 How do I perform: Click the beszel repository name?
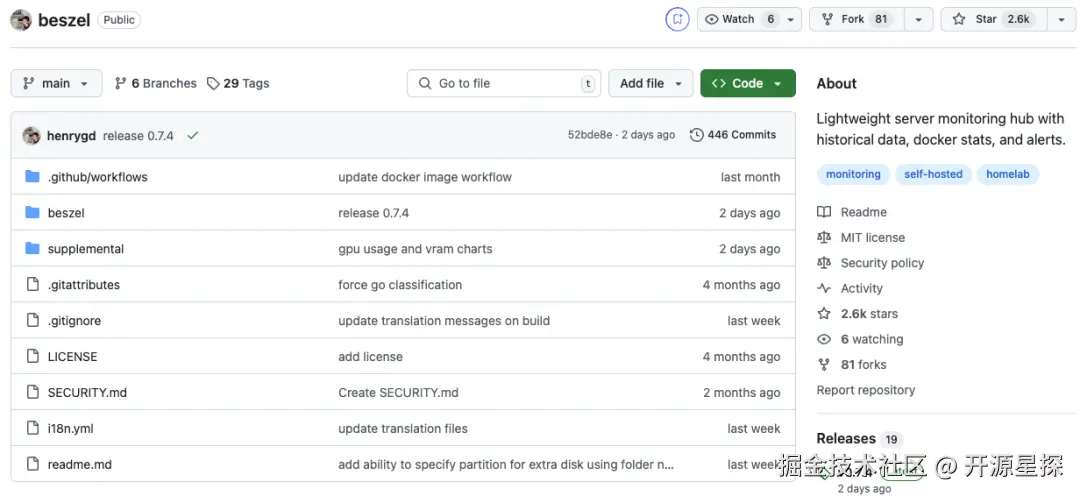click(x=64, y=20)
